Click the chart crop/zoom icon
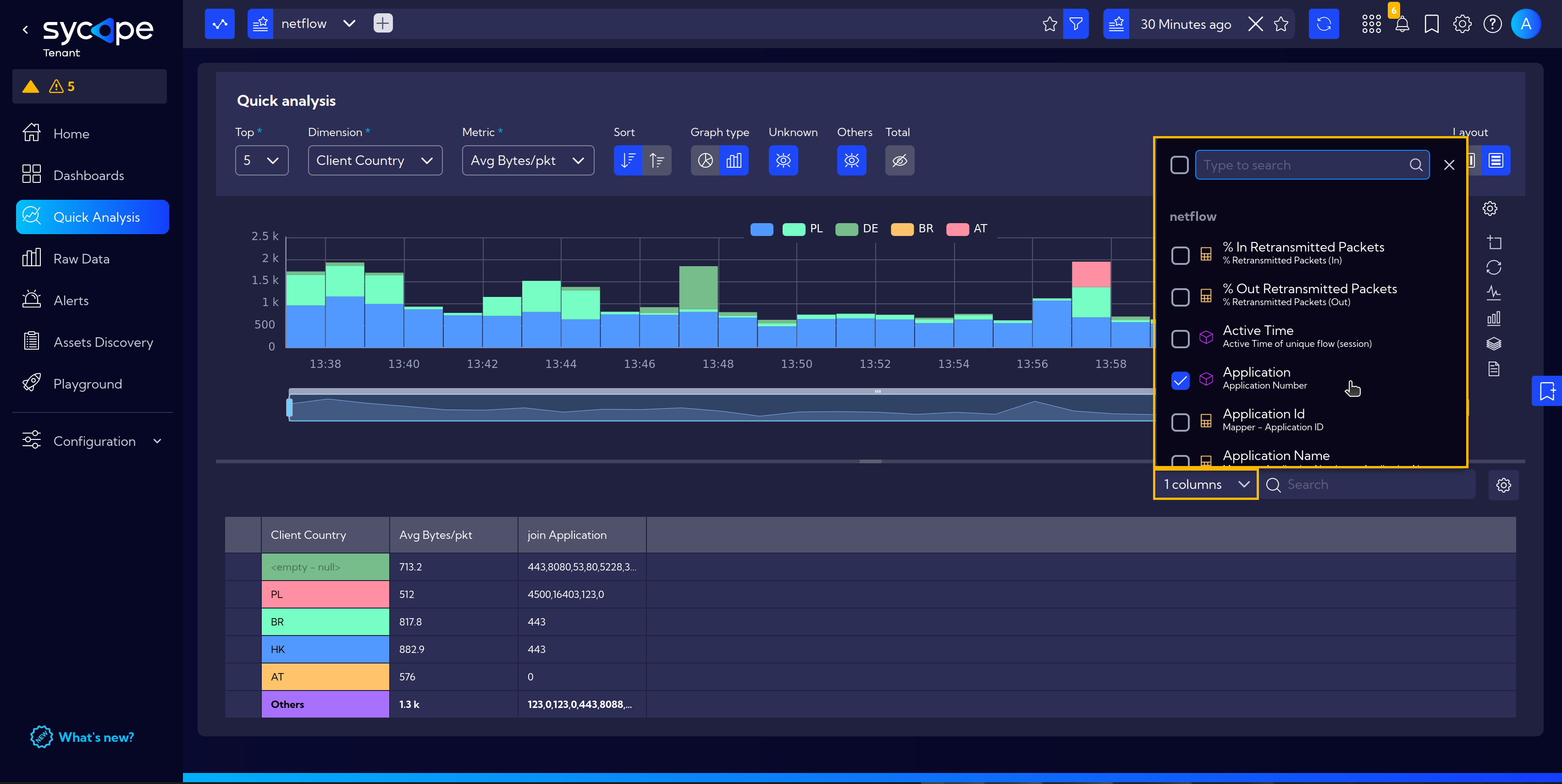Screen dimensions: 1562x784 pos(1494,242)
